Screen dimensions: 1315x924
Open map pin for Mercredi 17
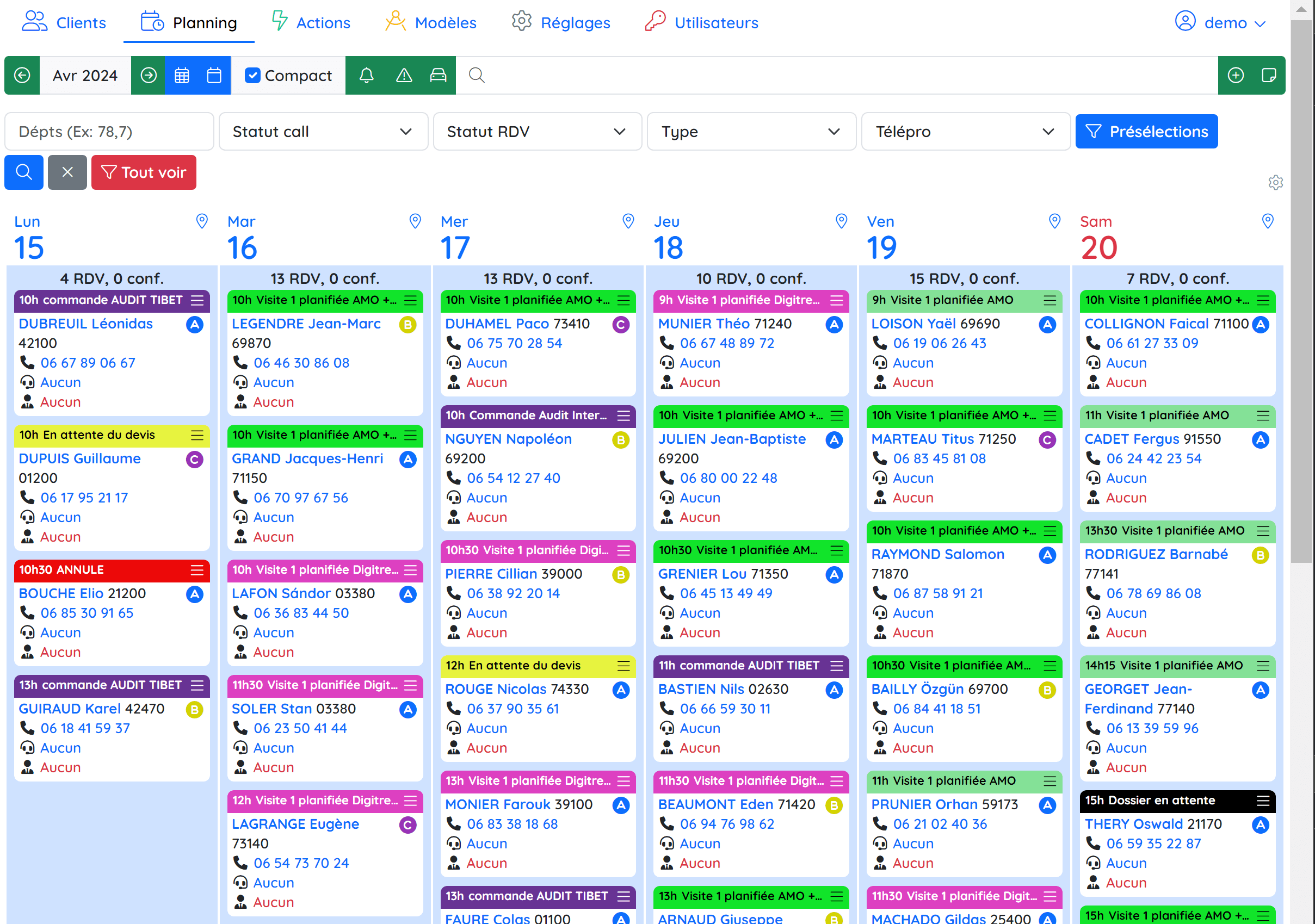pos(628,221)
